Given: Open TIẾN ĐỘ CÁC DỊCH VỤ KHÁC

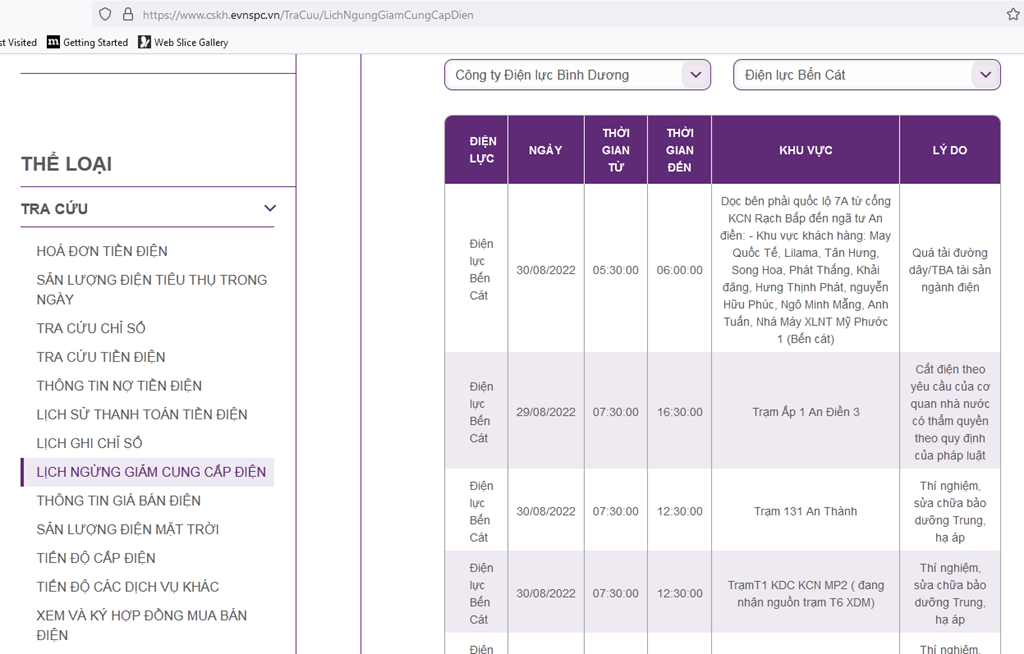Looking at the screenshot, I should (128, 587).
